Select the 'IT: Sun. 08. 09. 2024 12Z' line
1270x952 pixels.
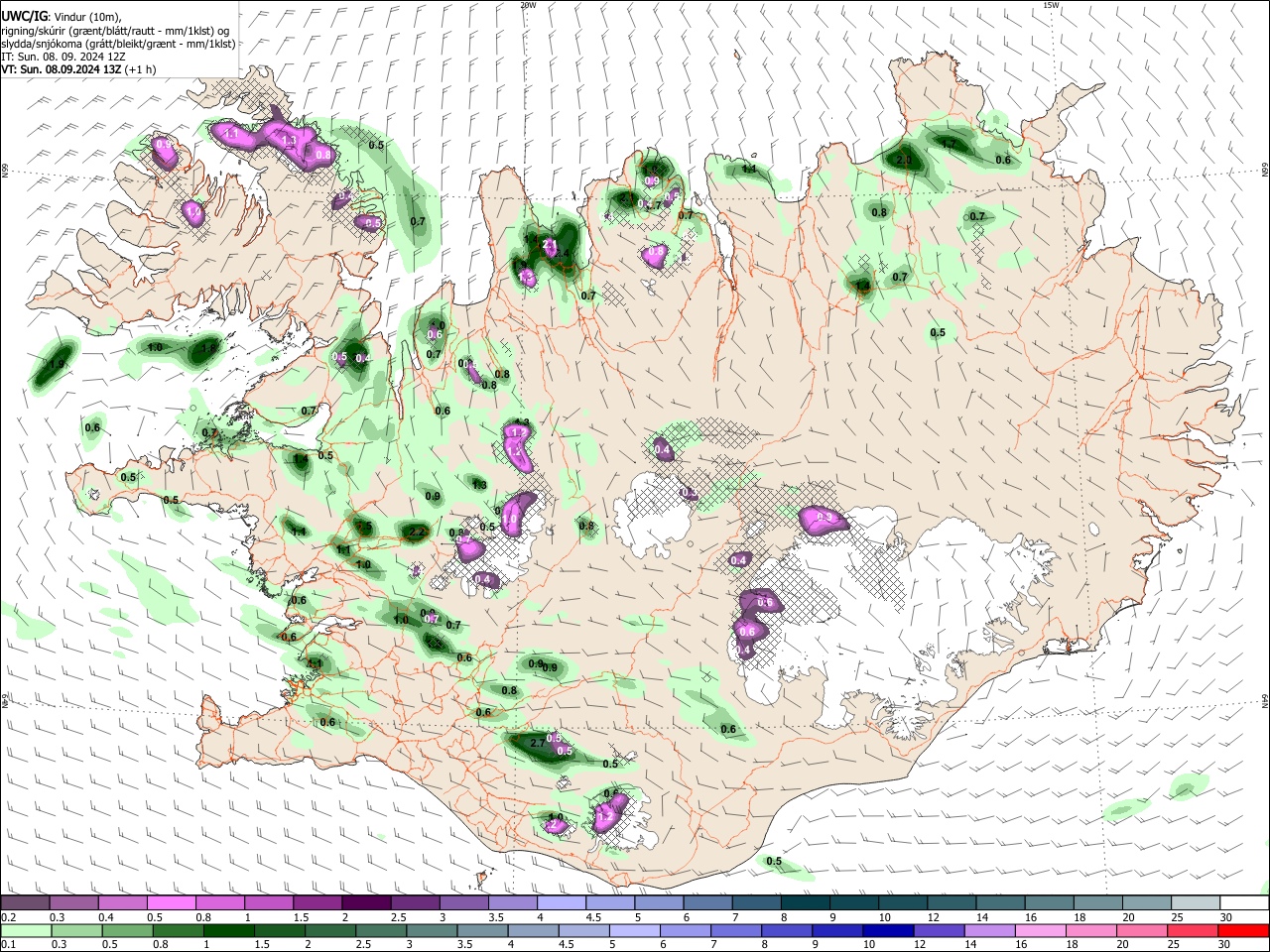click(x=63, y=57)
